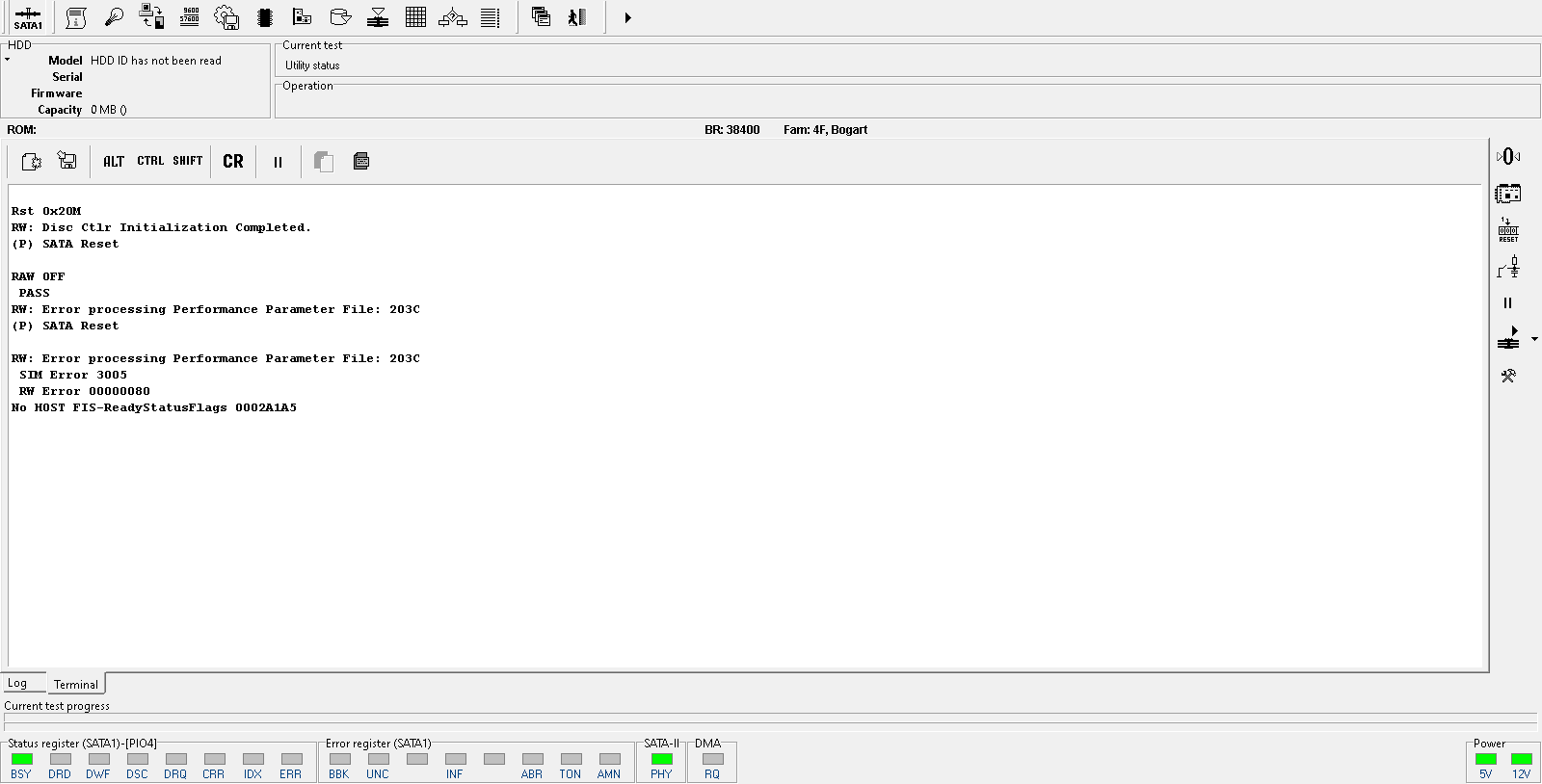Toggle the CTRL modifier key

tap(150, 161)
